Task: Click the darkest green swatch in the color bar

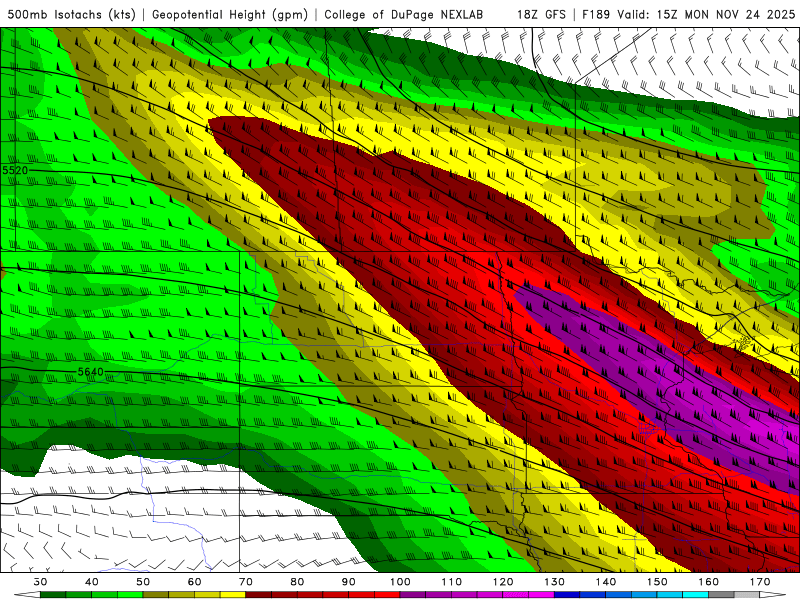Action: click(x=53, y=595)
